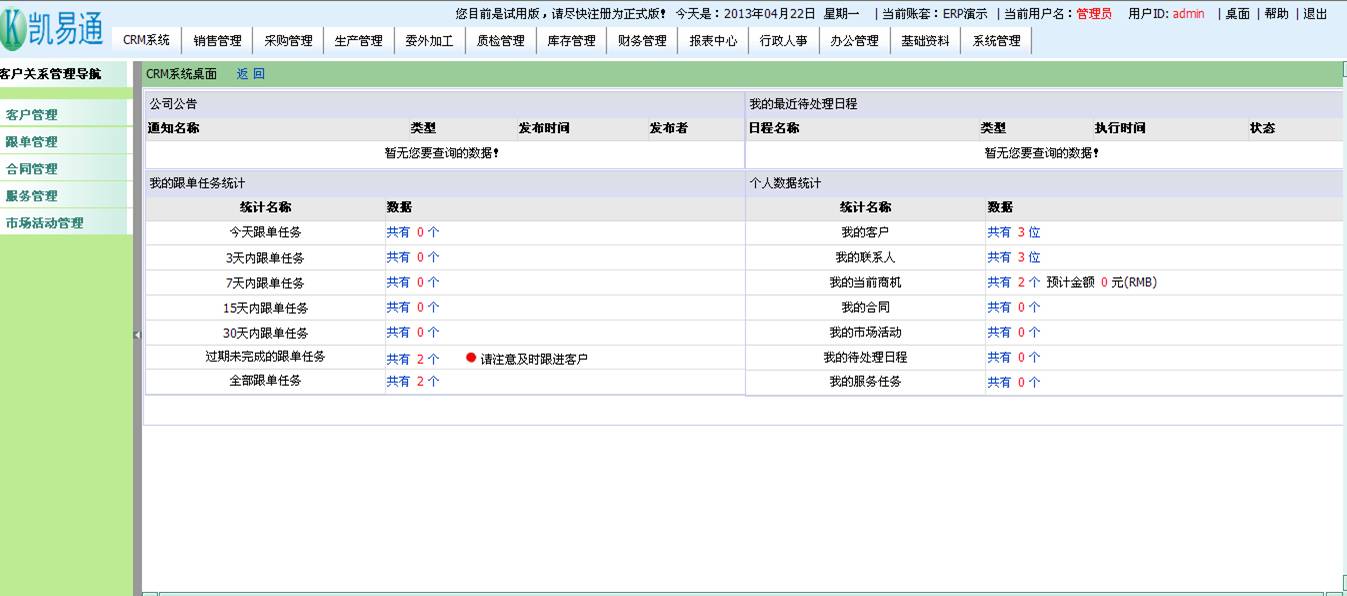Screen dimensions: 1347x596
Task: Switch to the 库存管理 module
Action: click(x=571, y=41)
